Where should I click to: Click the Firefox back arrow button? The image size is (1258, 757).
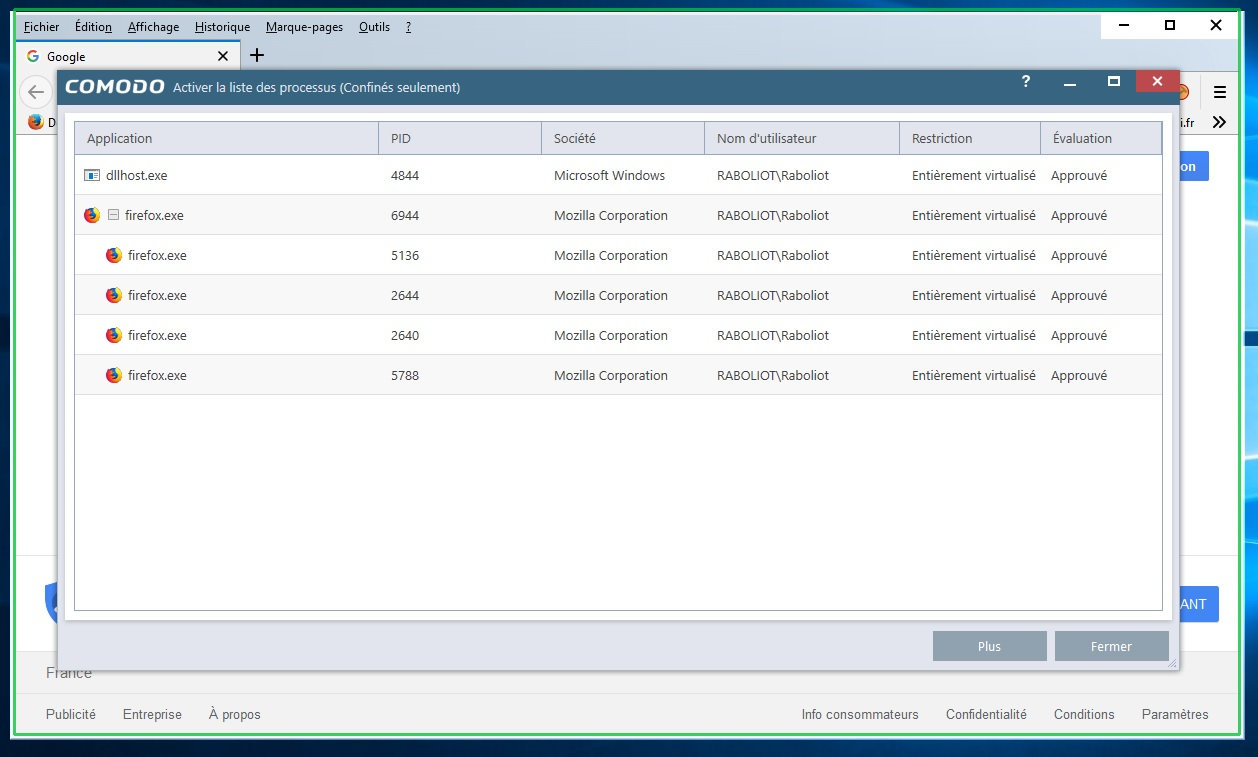point(36,92)
